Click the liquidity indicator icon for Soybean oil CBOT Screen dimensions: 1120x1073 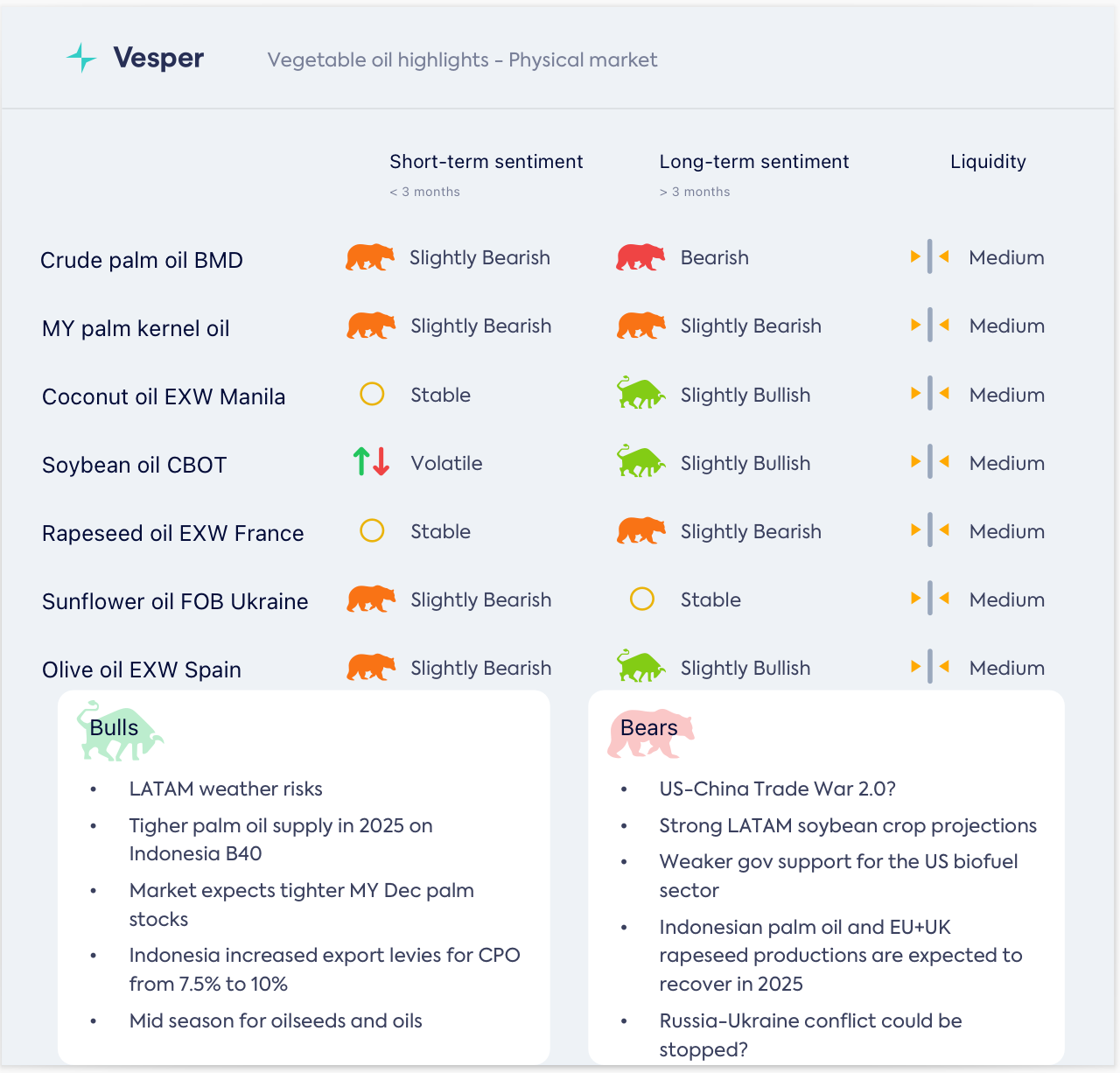(x=929, y=462)
